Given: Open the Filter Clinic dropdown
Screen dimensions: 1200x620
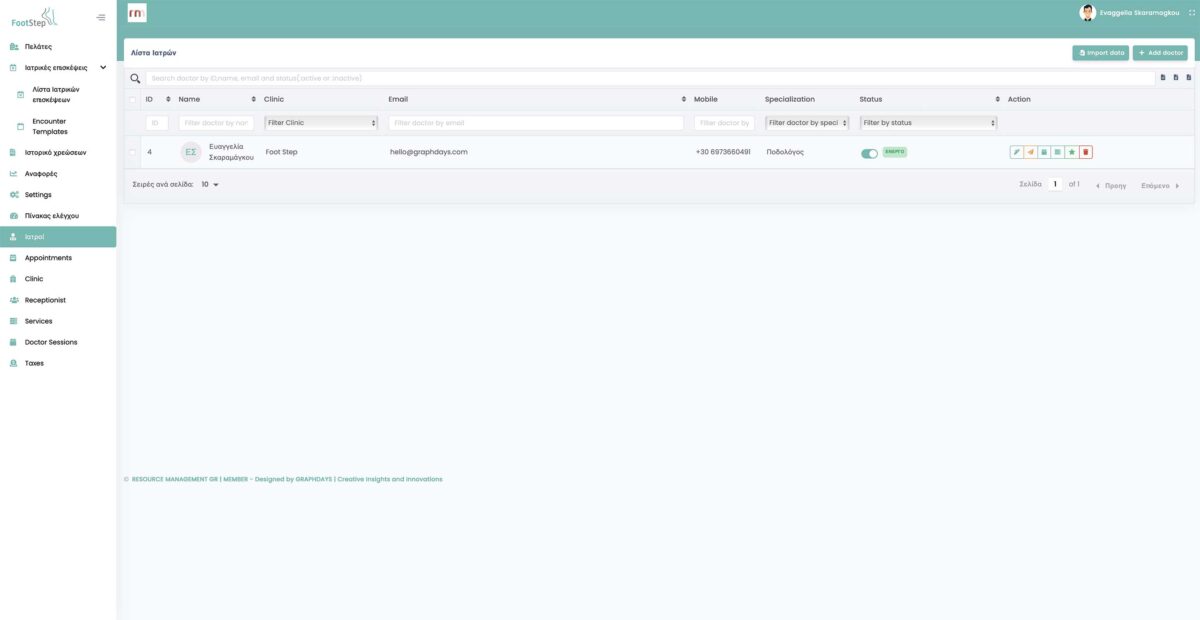Looking at the screenshot, I should point(321,123).
